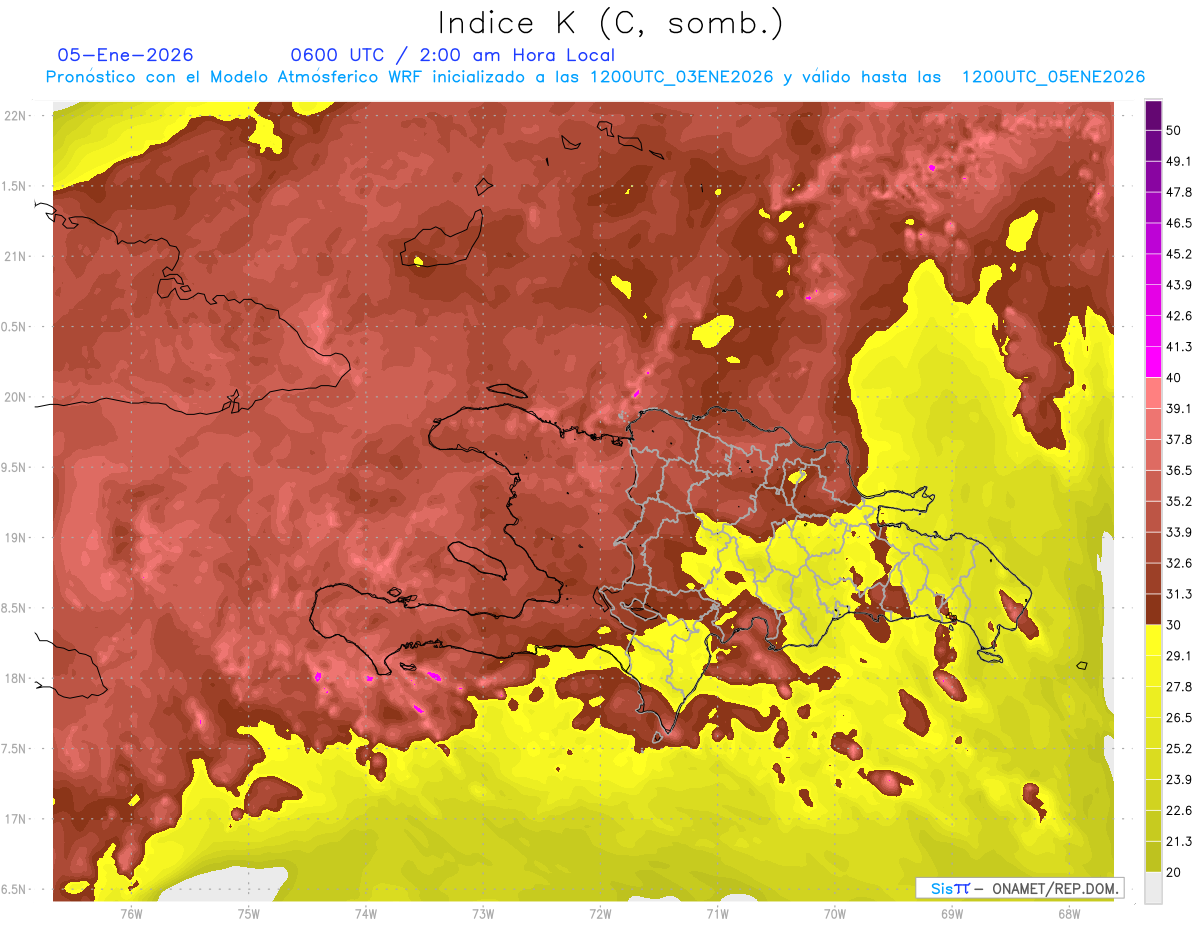Click the legend value "43.9"
Viewport: 1200px width, 927px height.
click(x=1179, y=285)
